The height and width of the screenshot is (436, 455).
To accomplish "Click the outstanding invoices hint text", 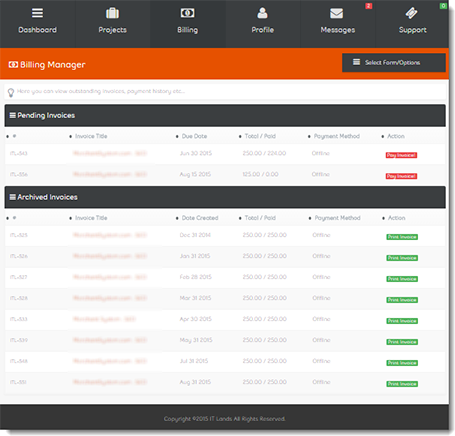I will pos(101,91).
